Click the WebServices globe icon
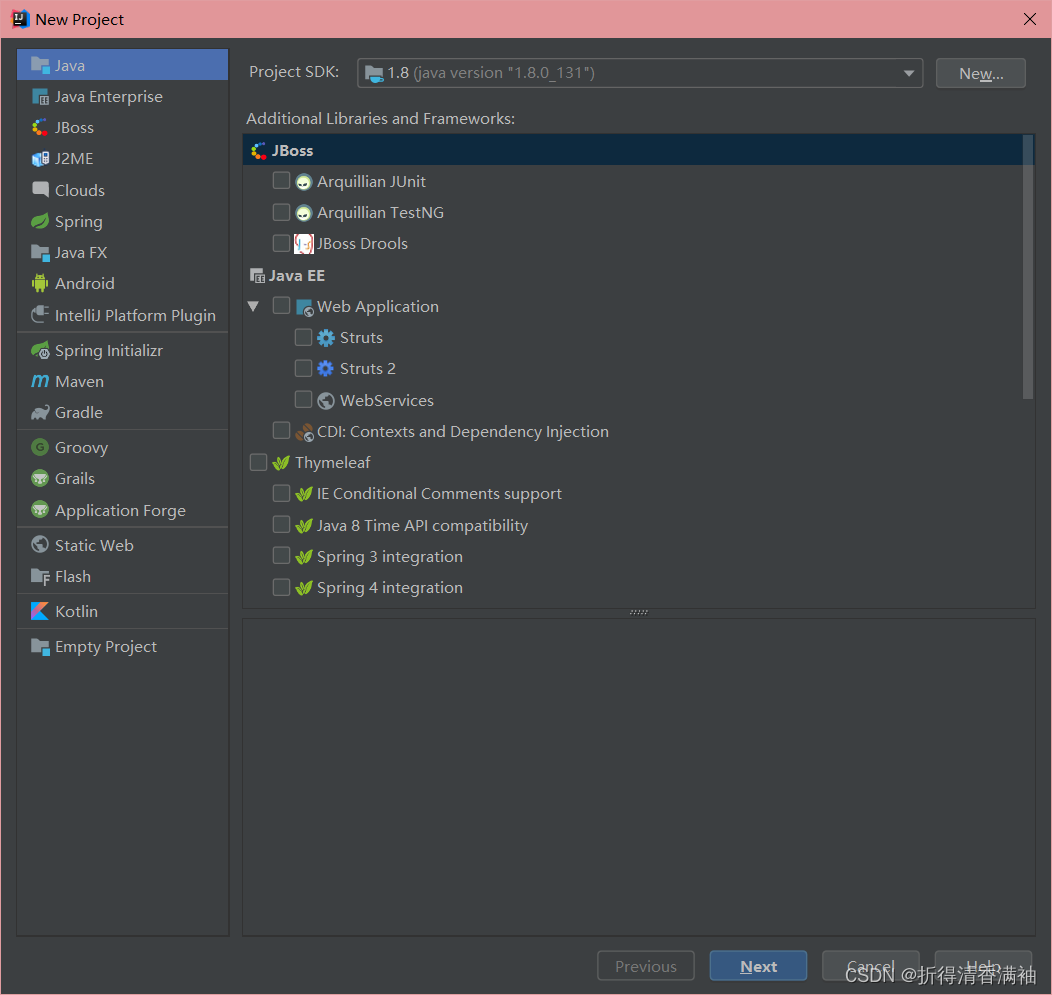The width and height of the screenshot is (1052, 995). [326, 401]
